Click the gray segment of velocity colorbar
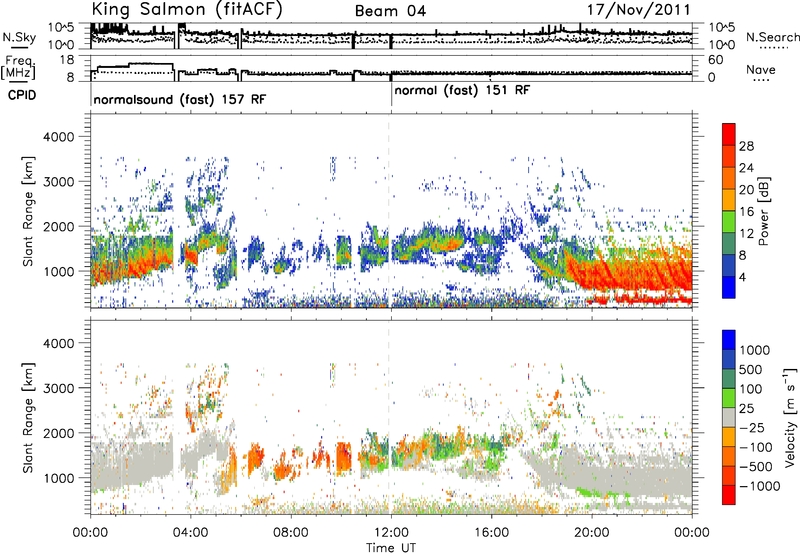The image size is (800, 554). coord(729,417)
